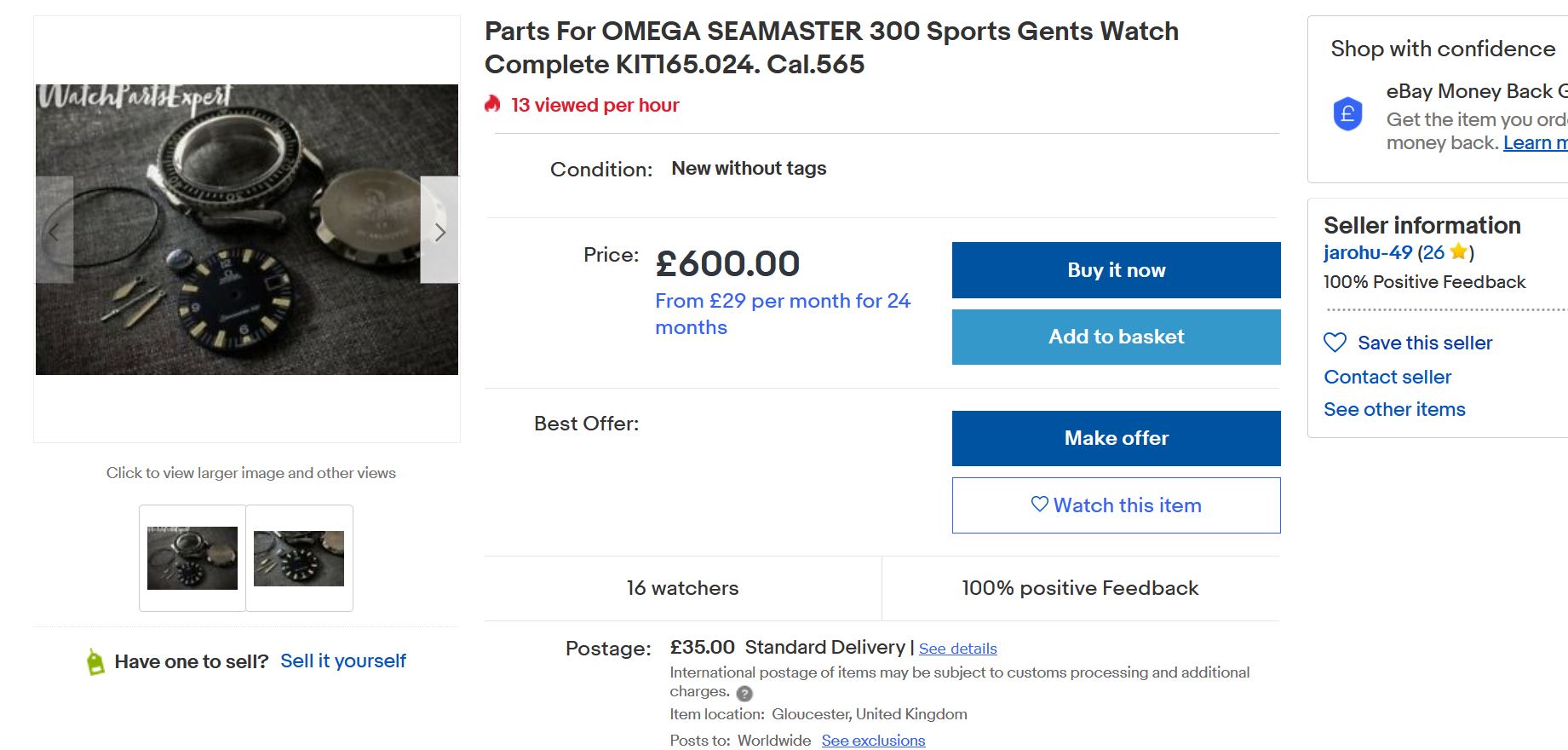Click the next image arrow on photo

pyautogui.click(x=439, y=231)
